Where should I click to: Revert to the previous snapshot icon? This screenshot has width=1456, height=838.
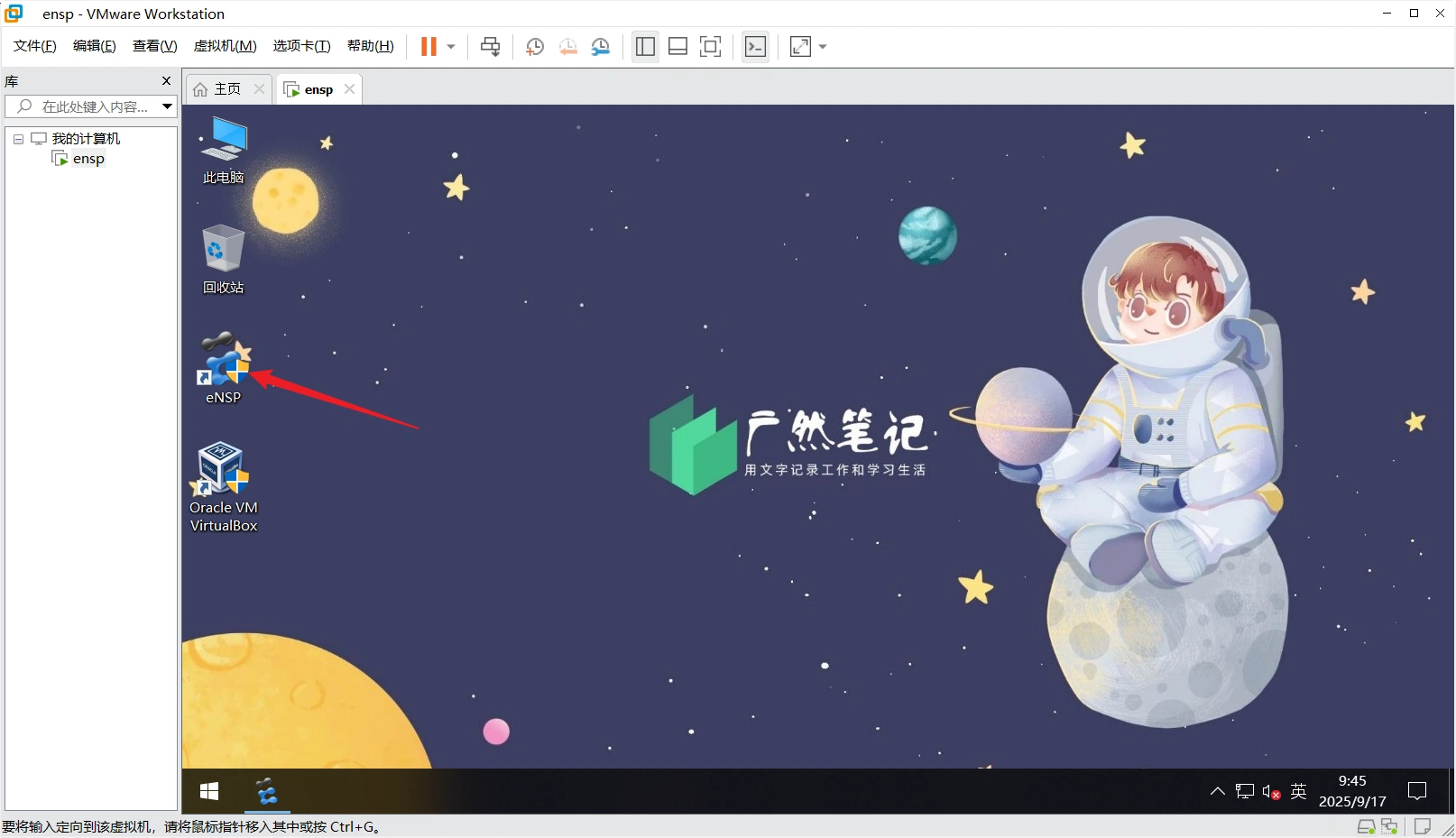pyautogui.click(x=567, y=47)
